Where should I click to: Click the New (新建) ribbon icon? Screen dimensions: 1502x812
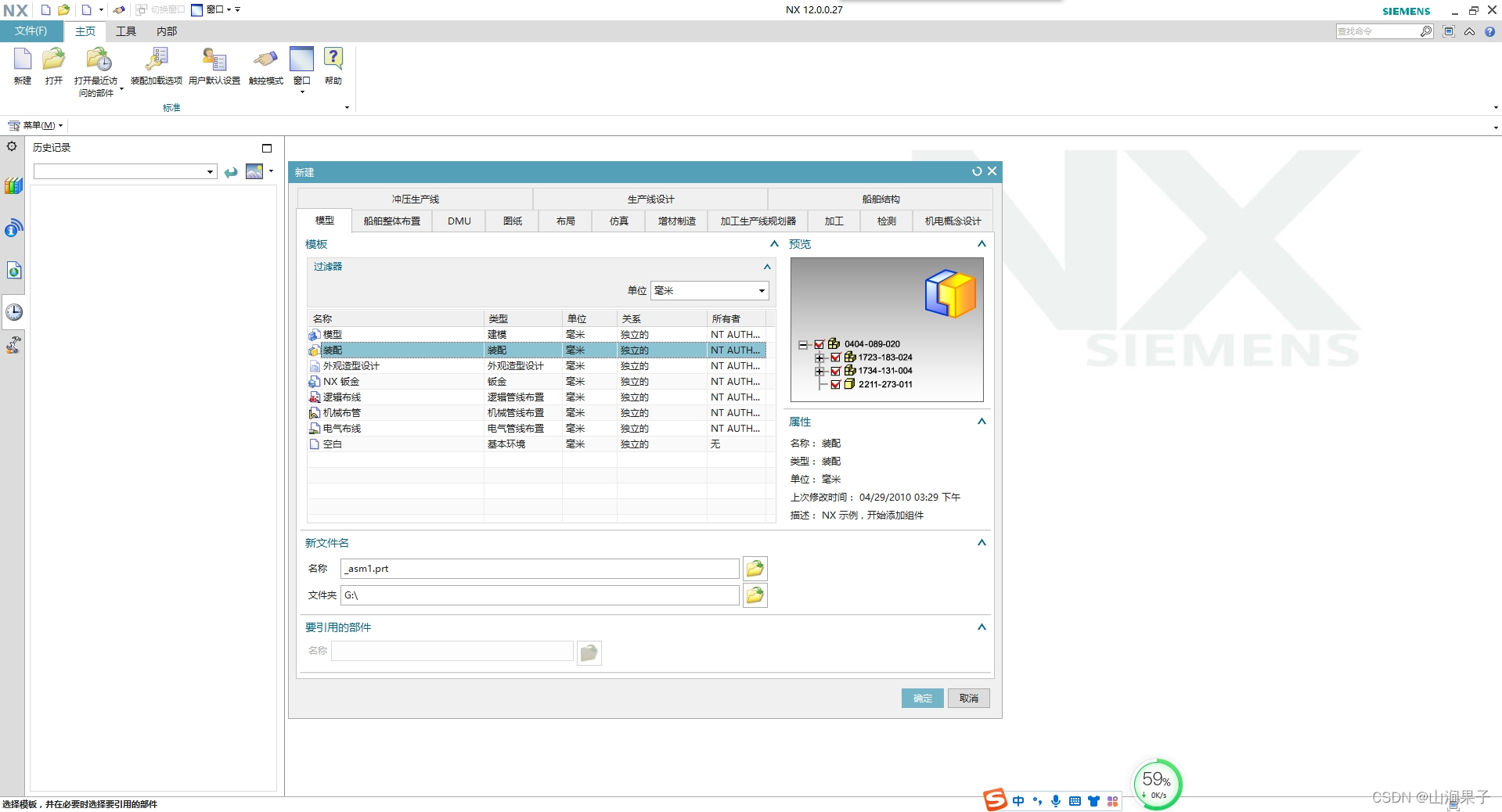[x=23, y=66]
